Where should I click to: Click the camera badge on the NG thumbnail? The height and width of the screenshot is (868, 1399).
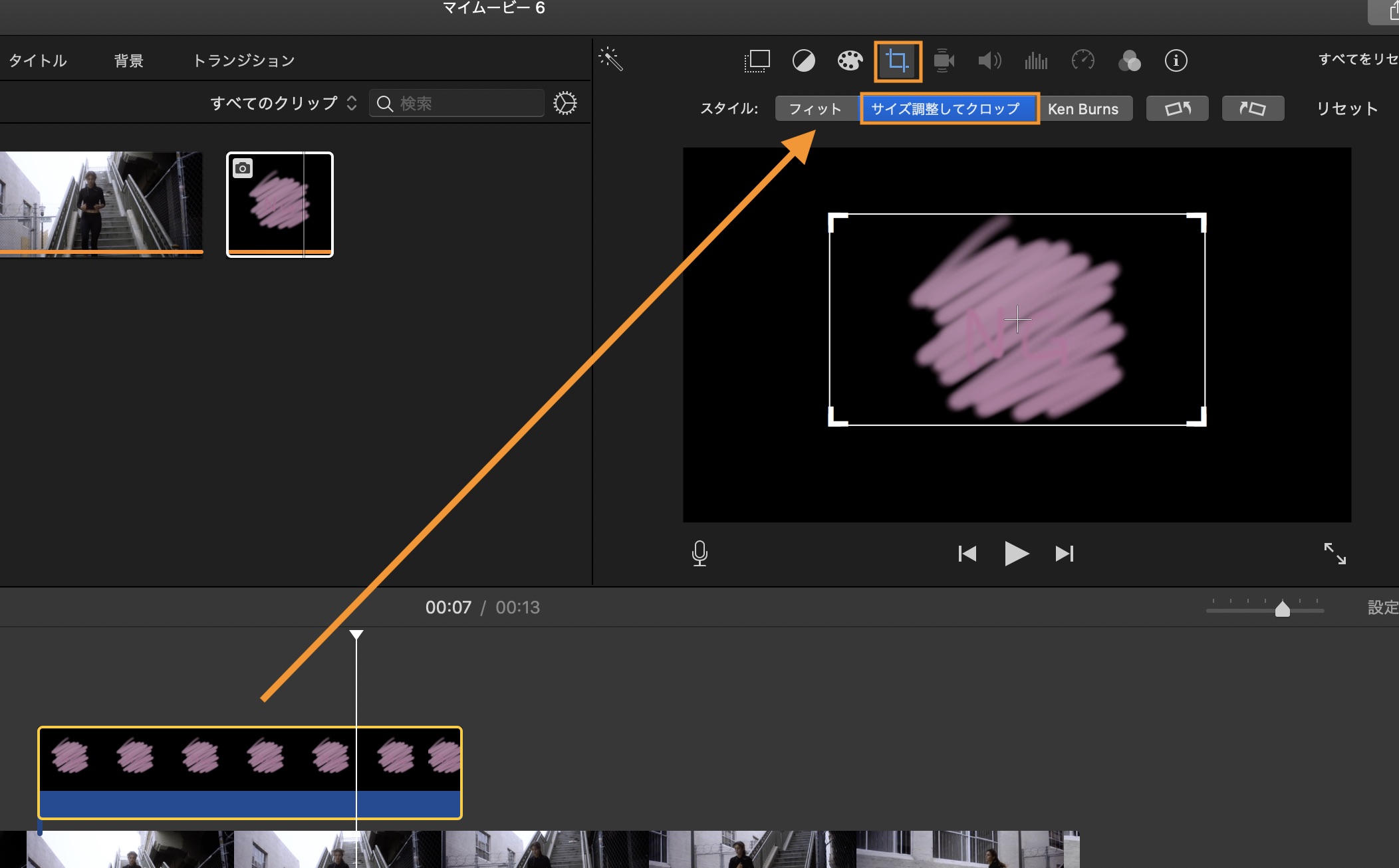coord(243,168)
